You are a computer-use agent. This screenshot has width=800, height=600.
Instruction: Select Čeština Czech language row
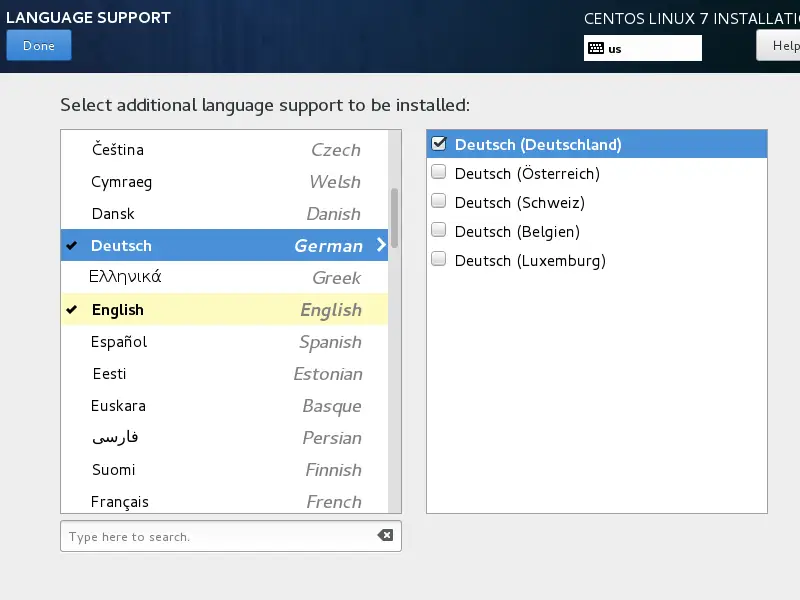224,149
